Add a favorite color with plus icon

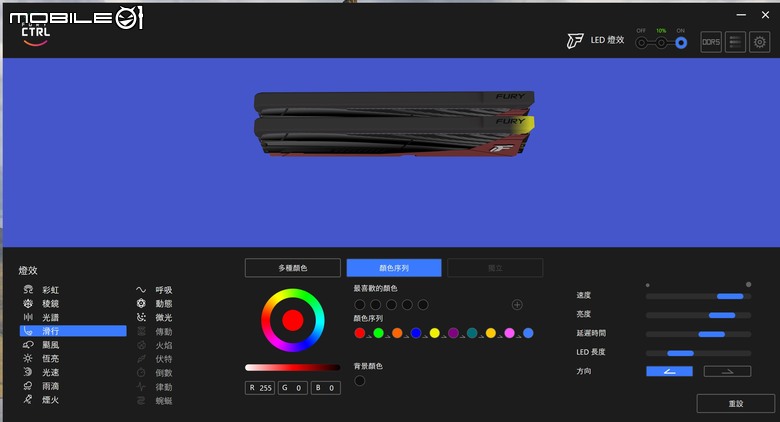pos(517,305)
